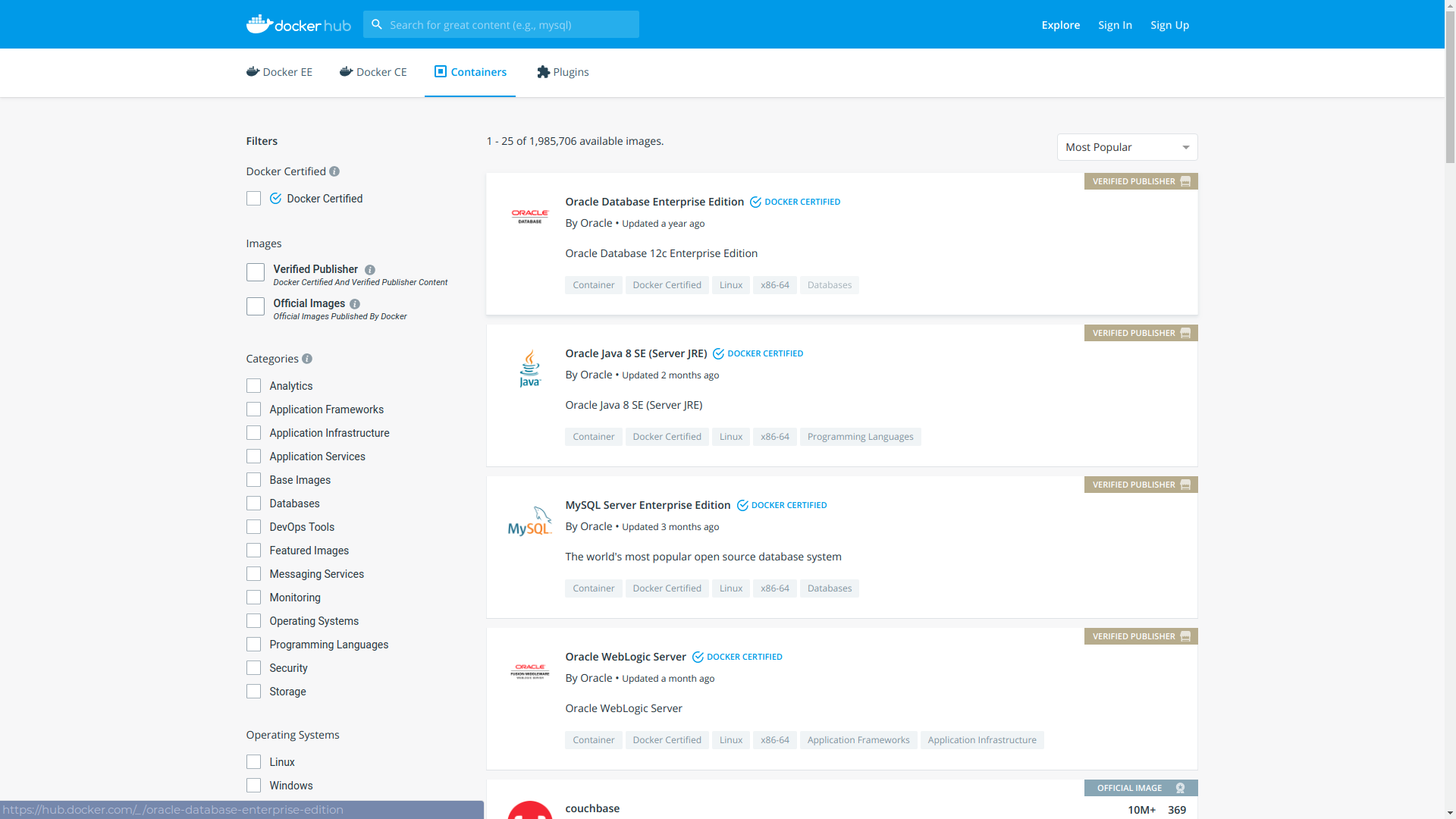Focus the Docker Hub search field

(500, 24)
